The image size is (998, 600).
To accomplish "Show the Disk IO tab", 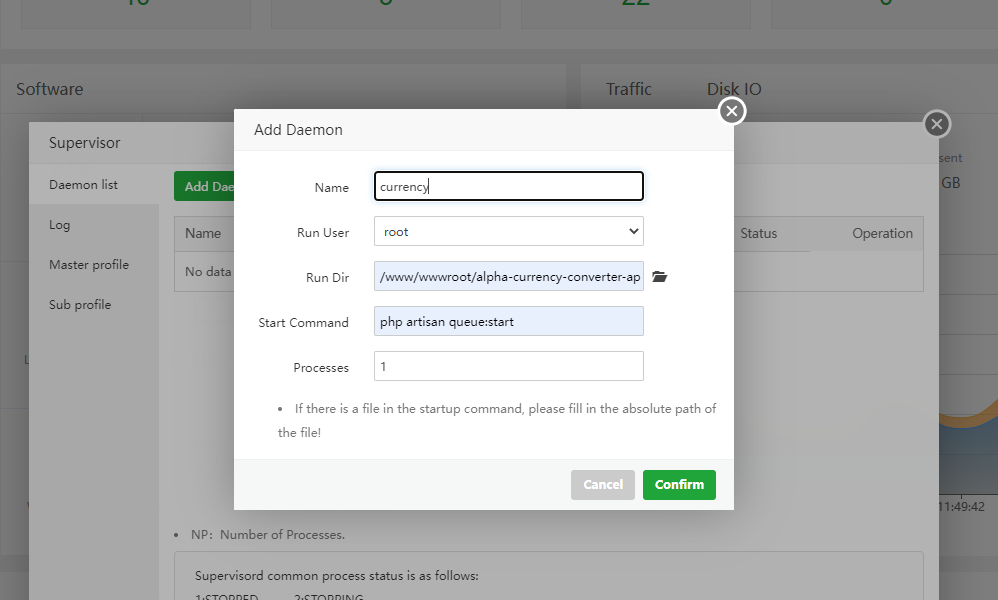I will coord(734,89).
